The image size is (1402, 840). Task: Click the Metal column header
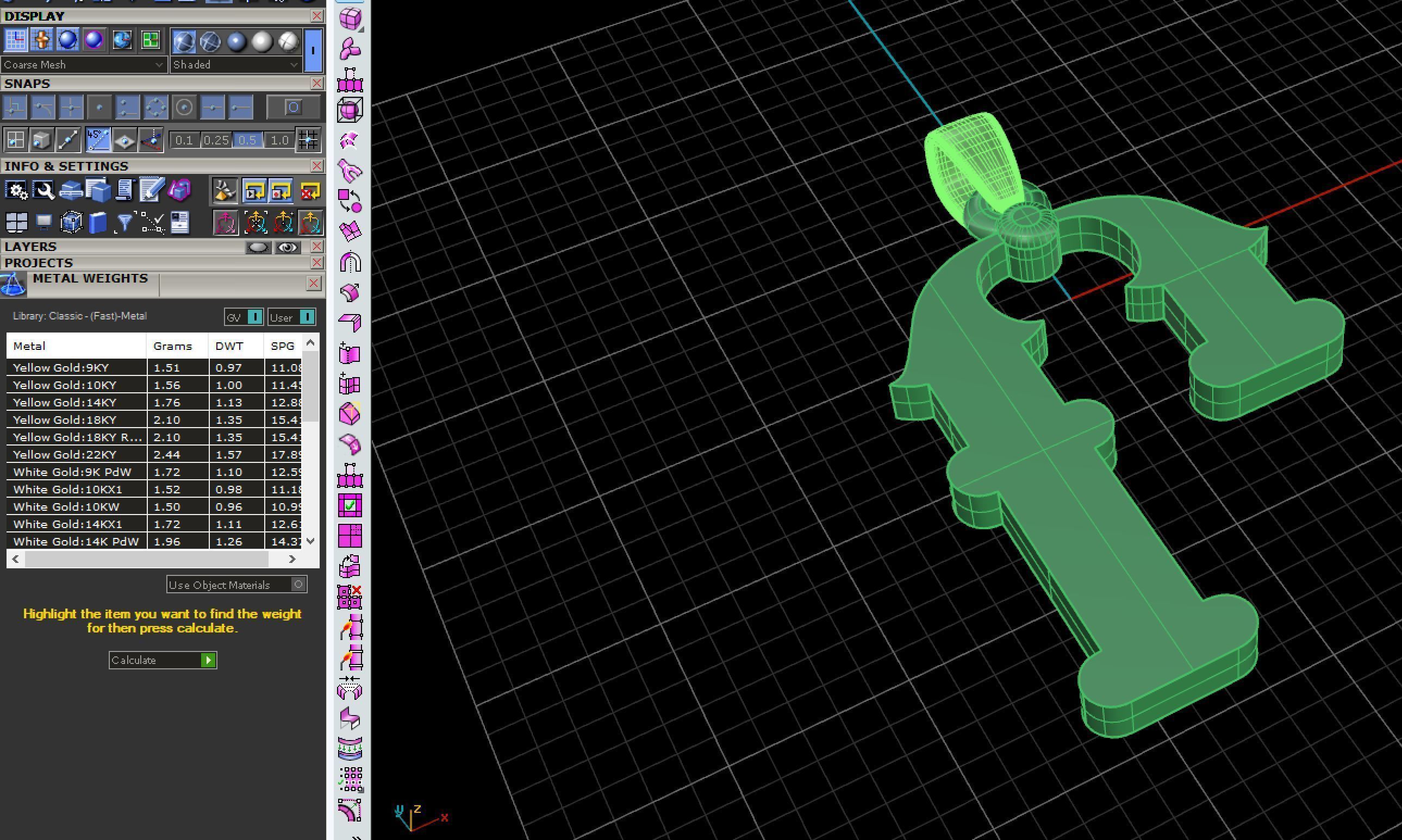pos(77,346)
